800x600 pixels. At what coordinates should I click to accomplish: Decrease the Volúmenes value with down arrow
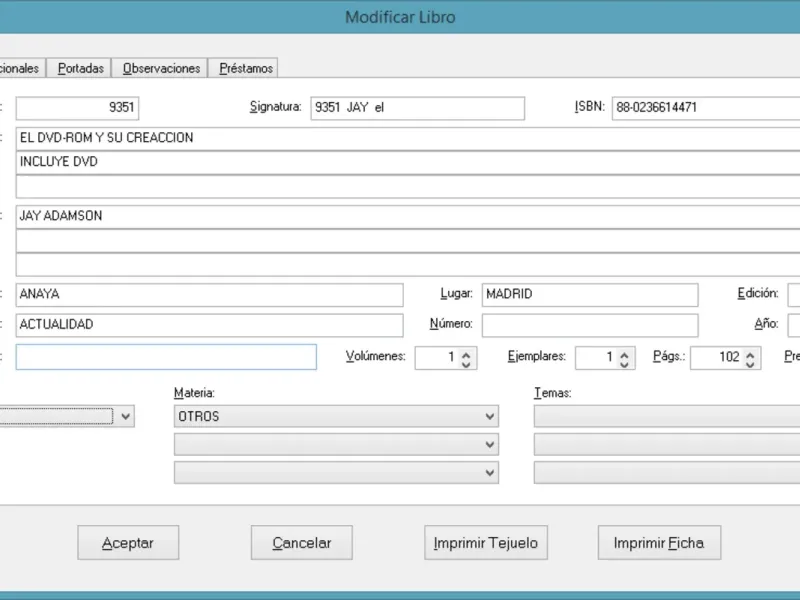point(467,363)
